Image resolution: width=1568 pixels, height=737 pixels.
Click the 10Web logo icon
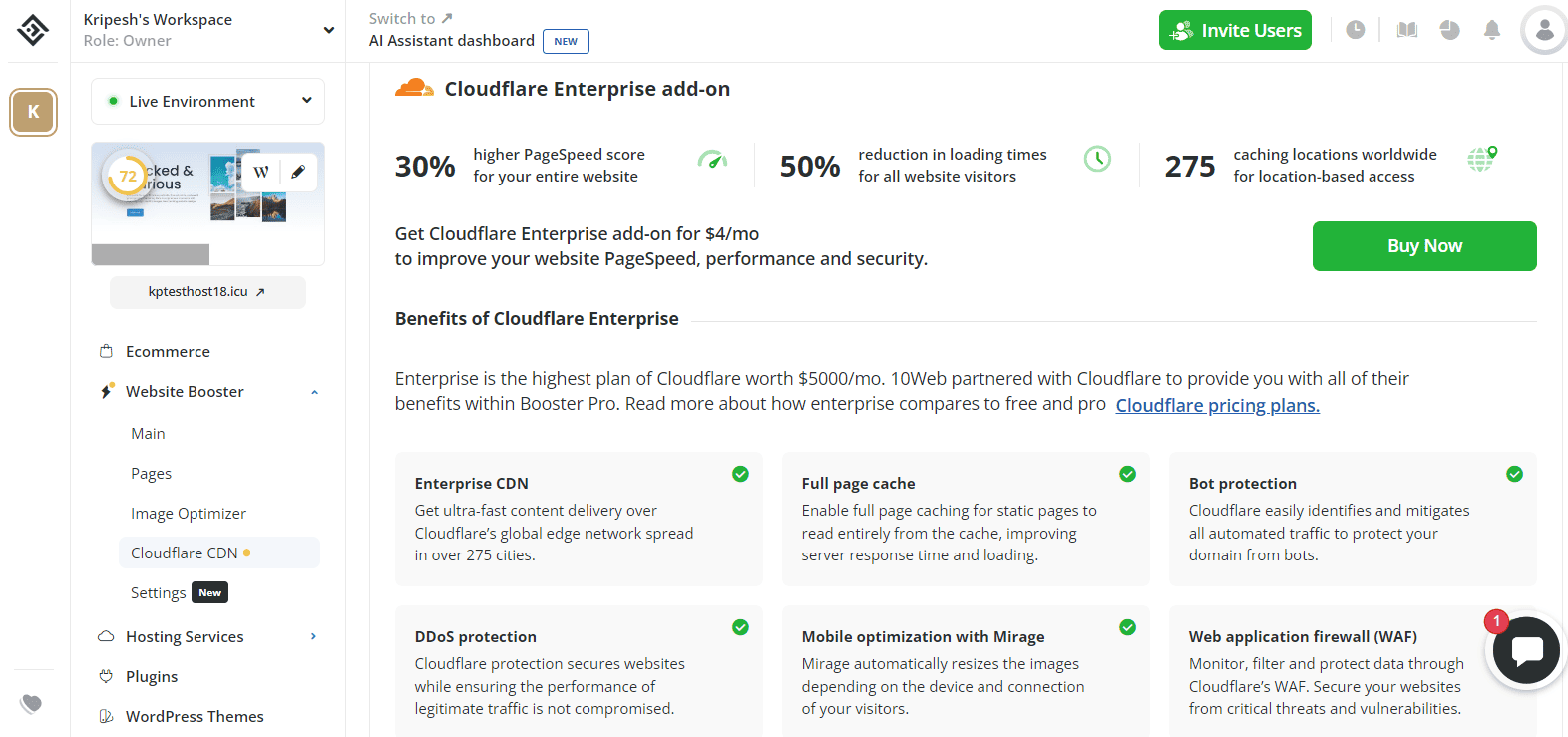click(33, 30)
